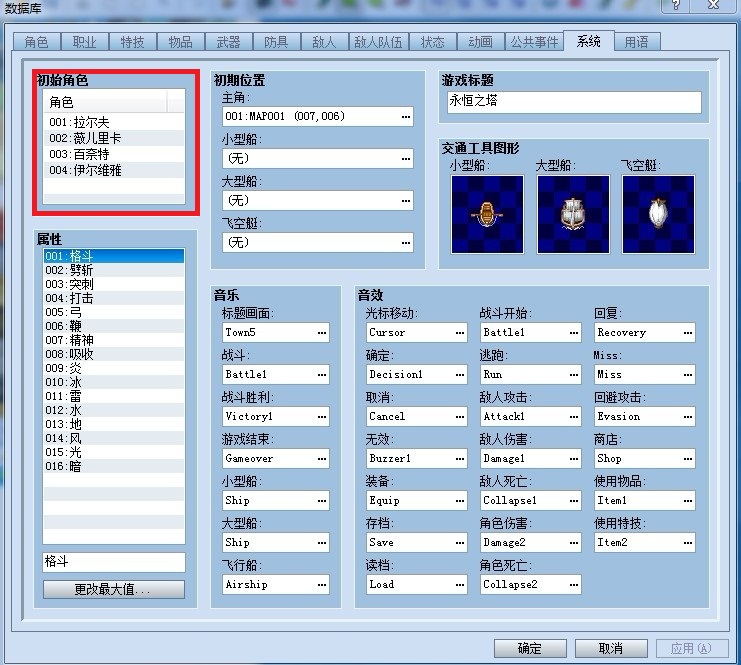Open the 敌人队伍 tab
741x665 pixels.
pyautogui.click(x=379, y=42)
